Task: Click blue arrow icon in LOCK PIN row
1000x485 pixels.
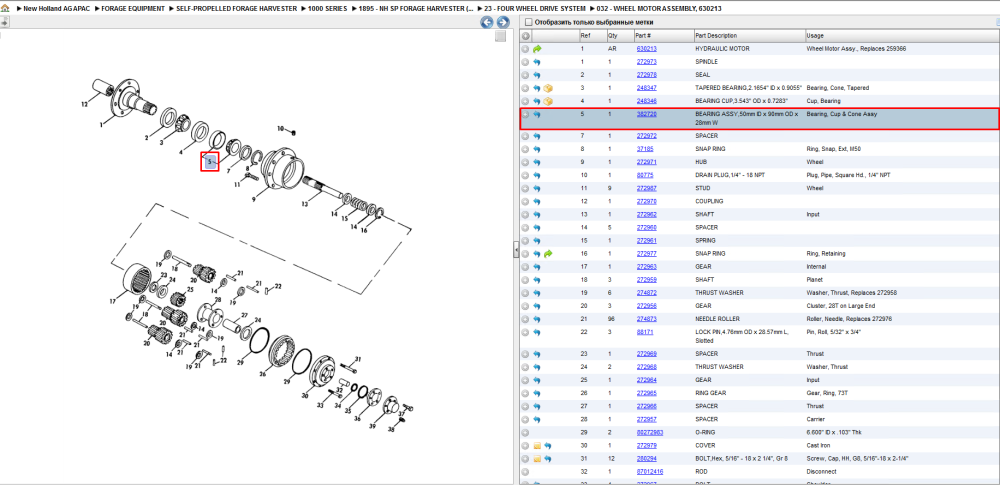Action: pos(537,332)
